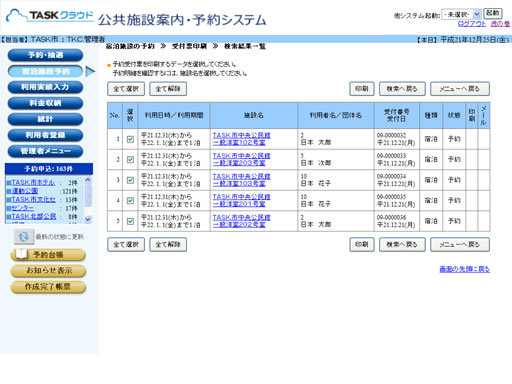The image size is (512, 384).
Task: Click the 宿泊施設の予約 breadcrumb text
Action: (x=130, y=46)
